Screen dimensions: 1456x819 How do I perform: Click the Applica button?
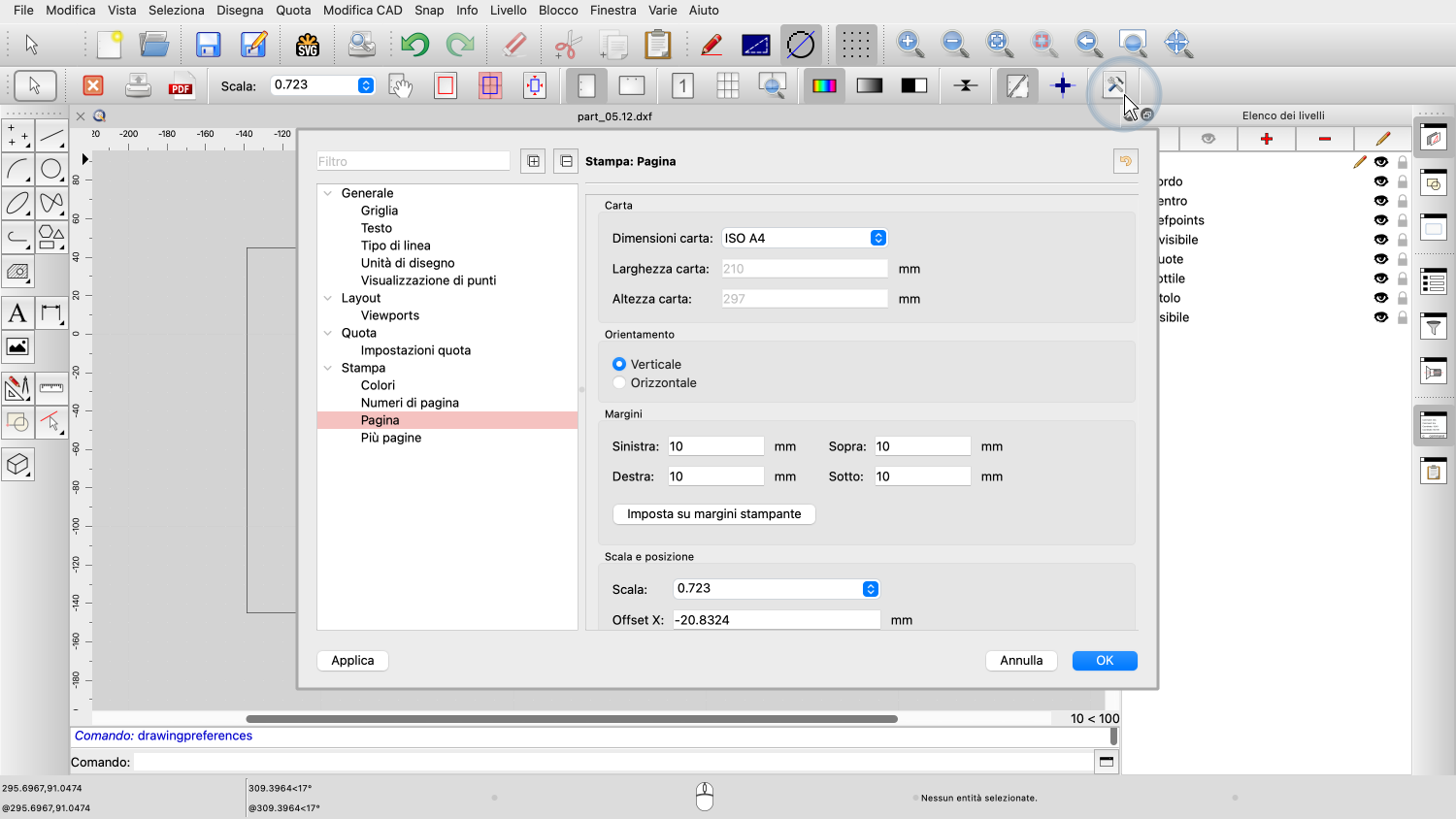352,661
